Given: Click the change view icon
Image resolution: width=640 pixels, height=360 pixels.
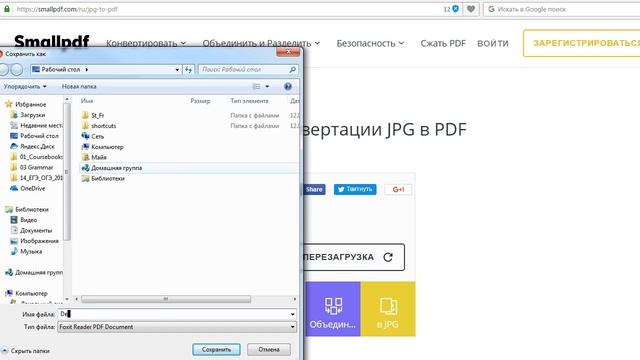Looking at the screenshot, I should (256, 87).
